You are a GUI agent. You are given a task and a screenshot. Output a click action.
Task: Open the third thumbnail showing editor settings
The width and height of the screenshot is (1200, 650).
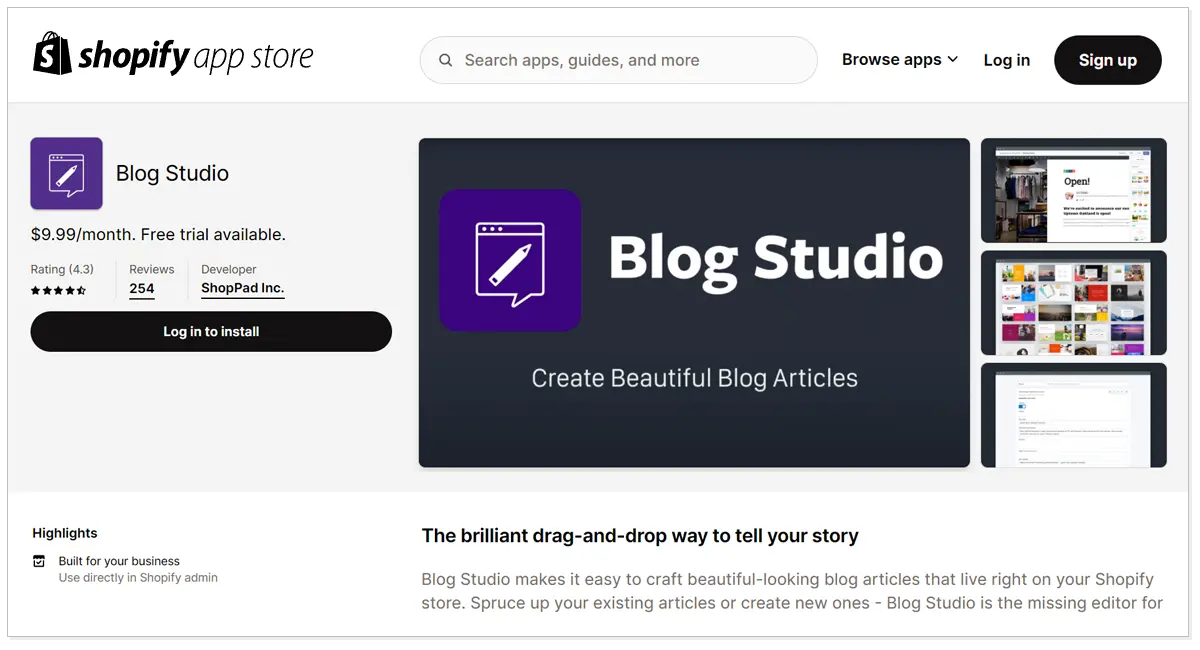click(1073, 415)
